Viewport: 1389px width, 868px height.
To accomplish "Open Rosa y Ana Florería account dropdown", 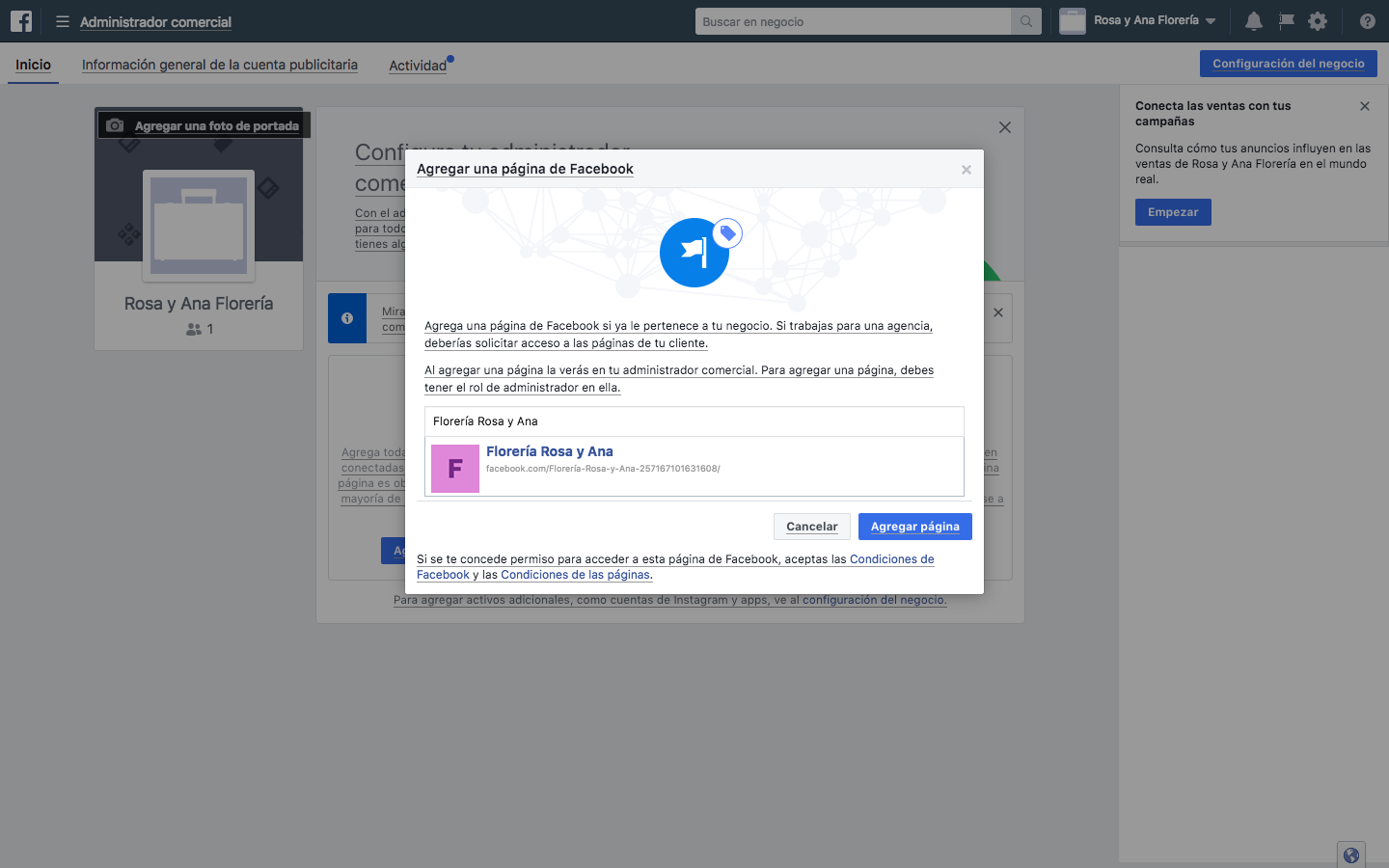I will click(1156, 20).
